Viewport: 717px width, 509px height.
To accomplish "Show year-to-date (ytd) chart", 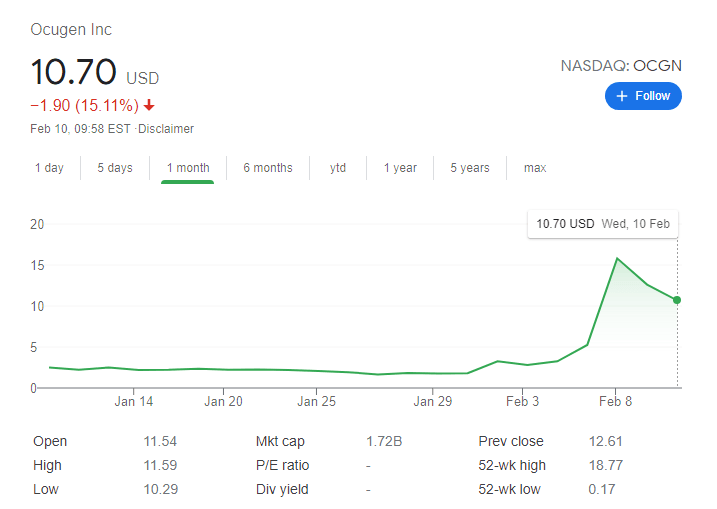I will click(338, 168).
